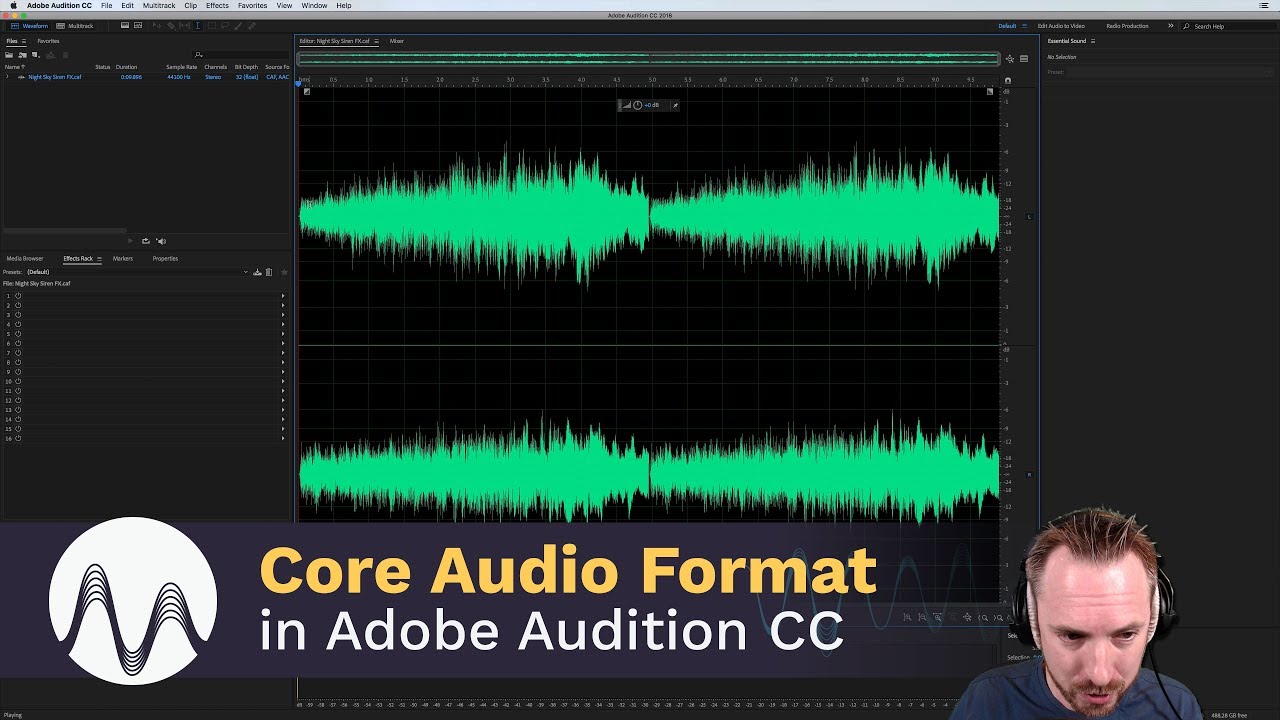Toggle power for effect slot 10
Screen dimensions: 1280x720
pyautogui.click(x=18, y=381)
